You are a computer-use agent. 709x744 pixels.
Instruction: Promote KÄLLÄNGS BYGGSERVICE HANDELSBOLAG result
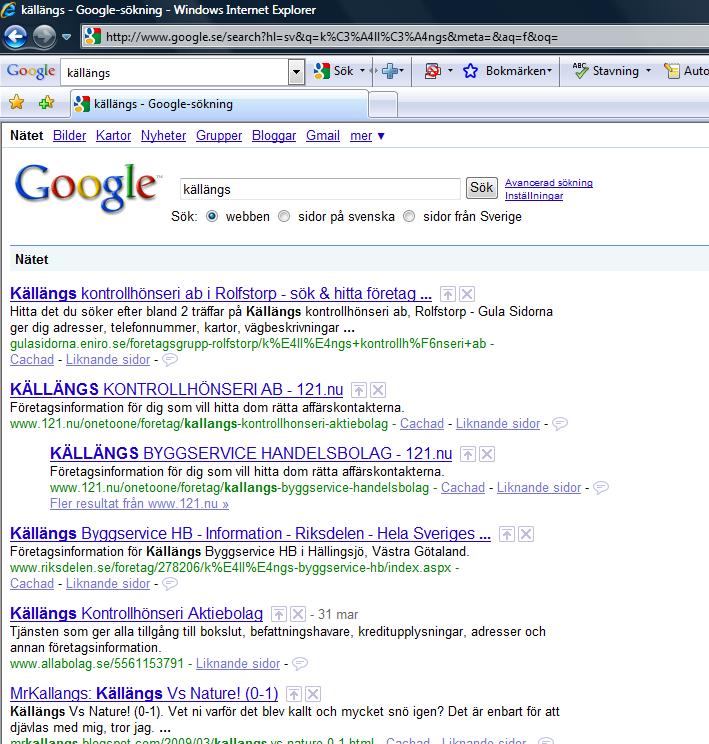tap(468, 454)
